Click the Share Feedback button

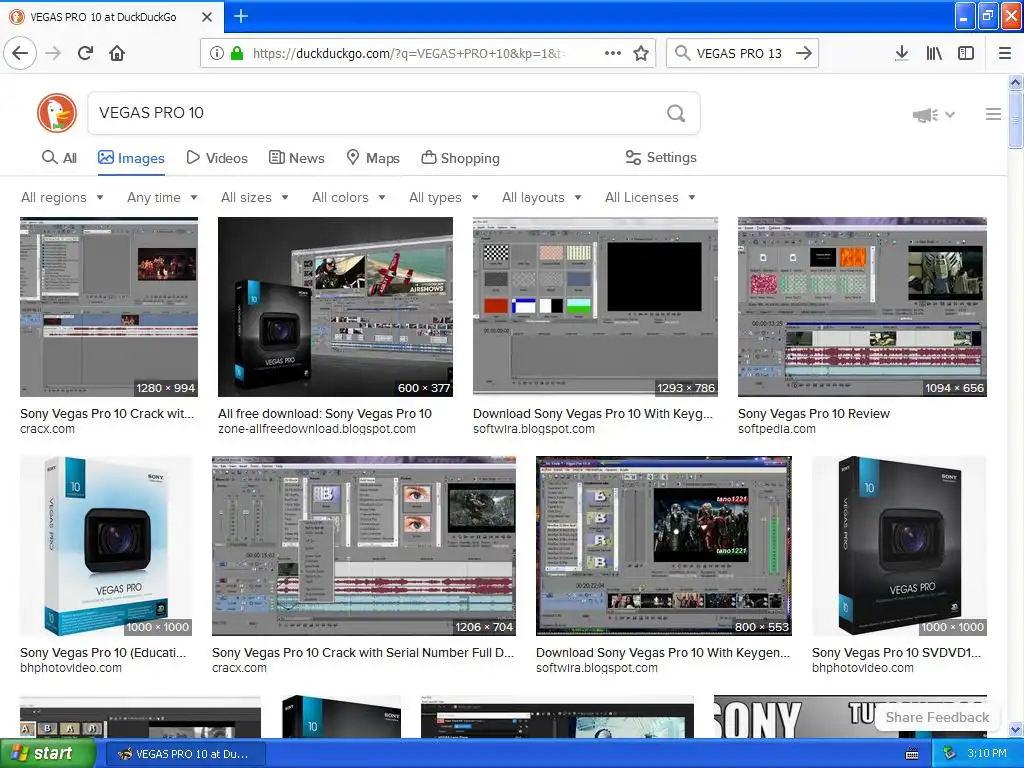(937, 717)
